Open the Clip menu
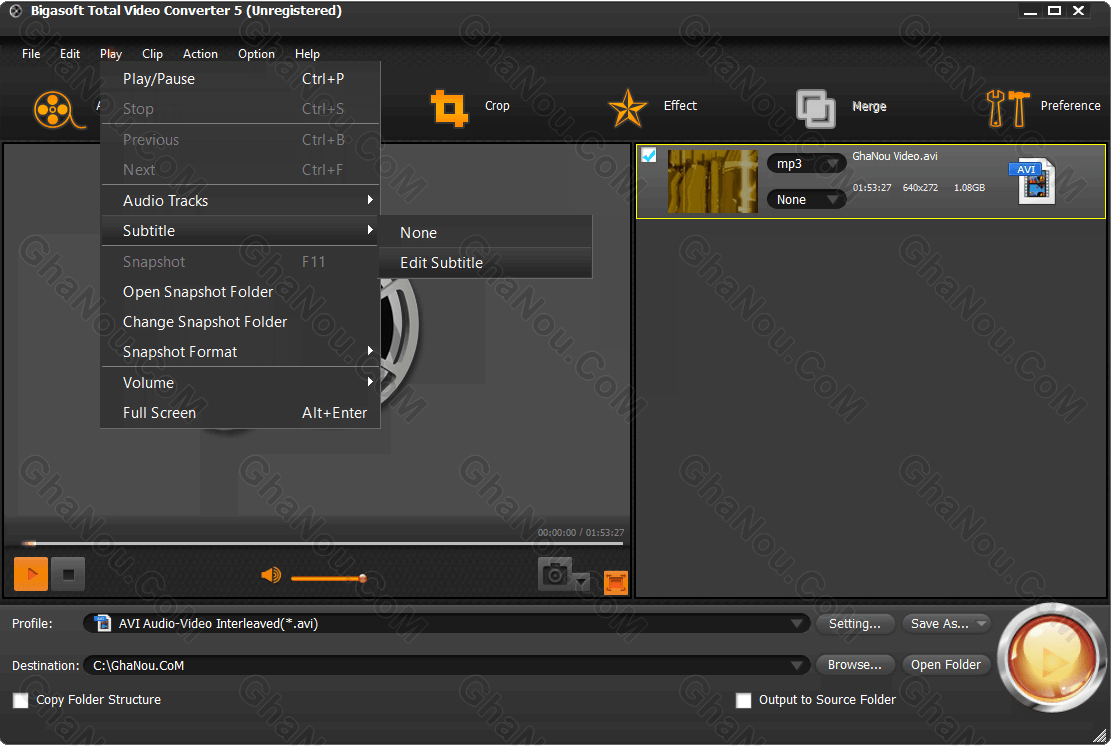This screenshot has width=1112, height=746. coord(152,54)
